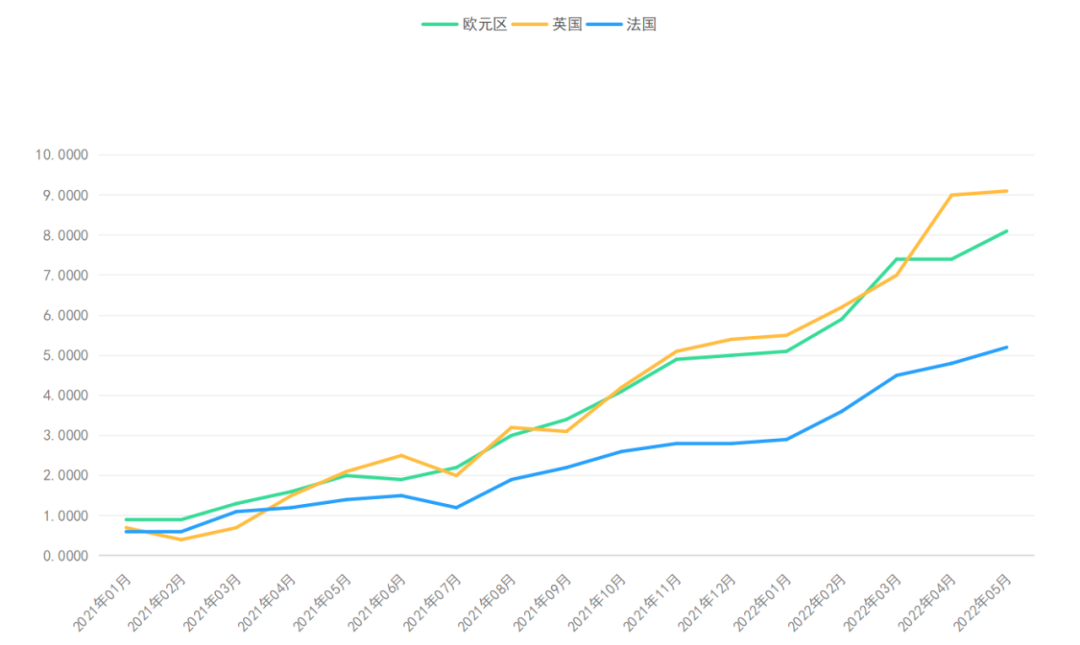Toggle the 法国 legend label
The width and height of the screenshot is (1080, 645).
point(641,24)
